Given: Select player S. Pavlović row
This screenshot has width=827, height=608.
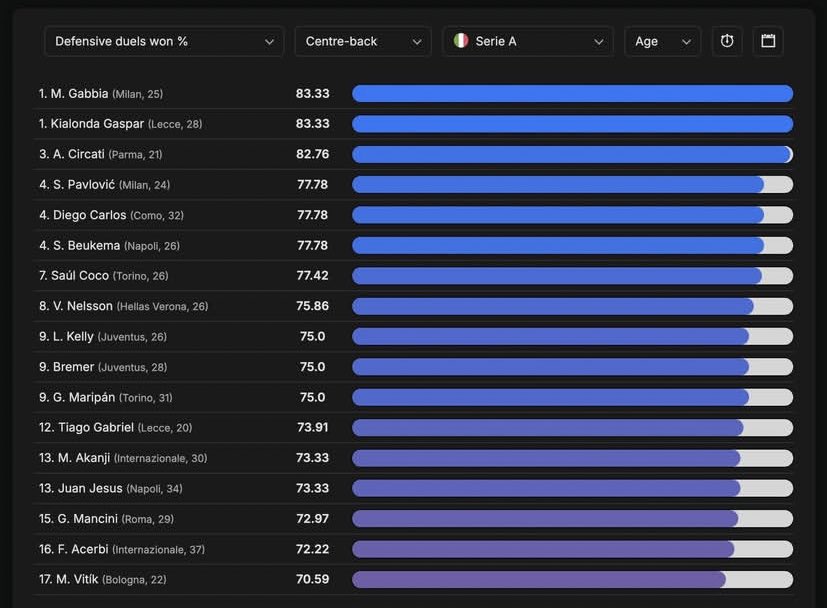Looking at the screenshot, I should [413, 185].
